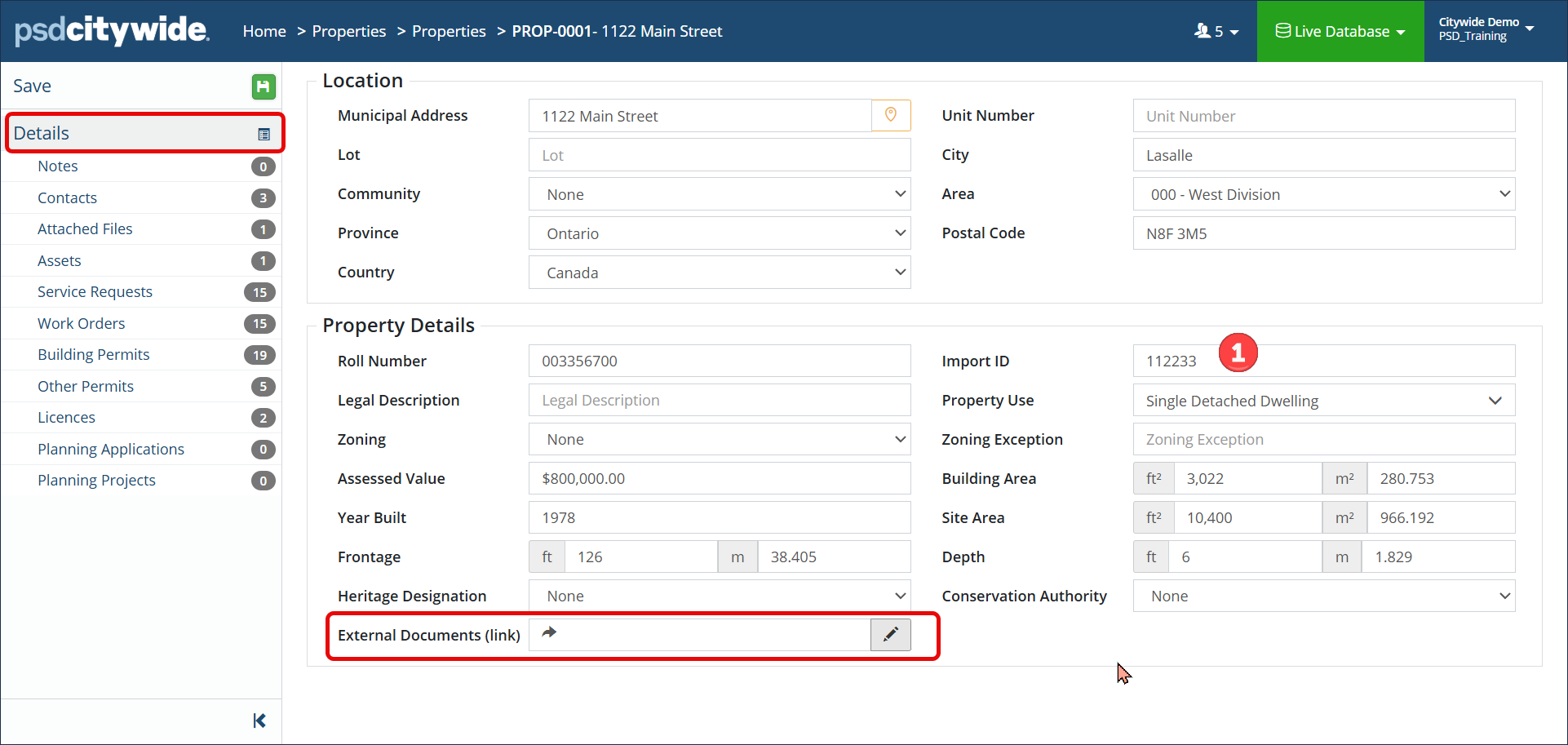Viewport: 1568px width, 745px height.
Task: Open the Live Database dropdown
Action: pos(1340,31)
